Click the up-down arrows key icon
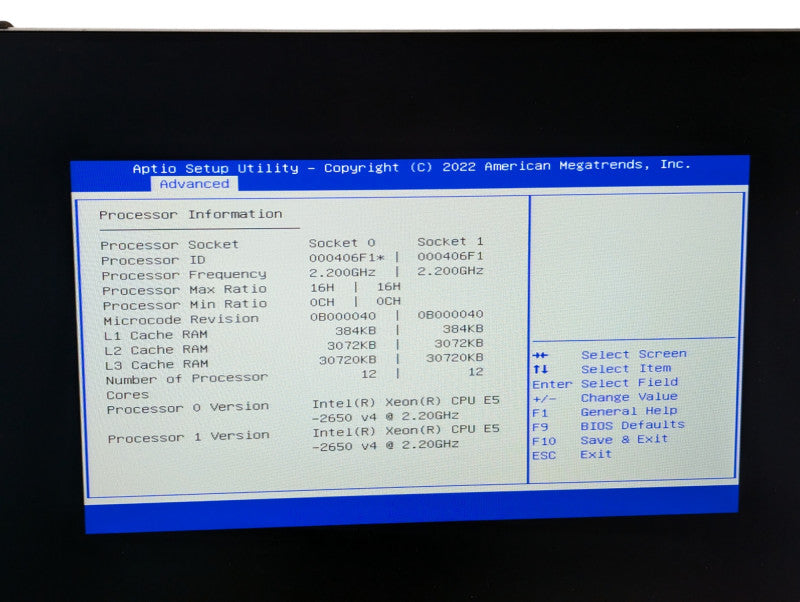800x602 pixels. (x=540, y=369)
